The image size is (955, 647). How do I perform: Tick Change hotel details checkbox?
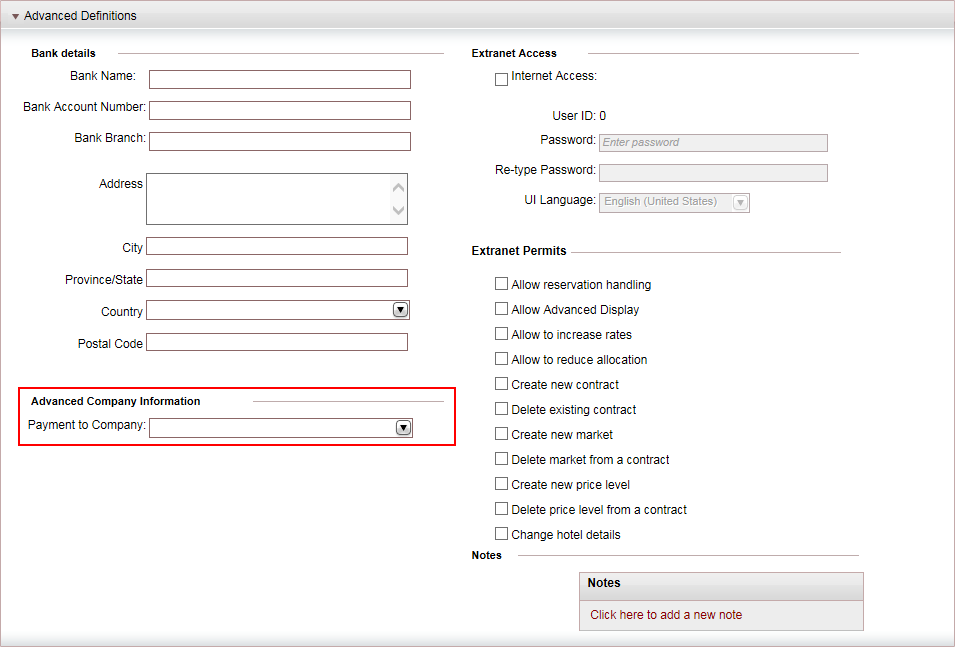(501, 534)
